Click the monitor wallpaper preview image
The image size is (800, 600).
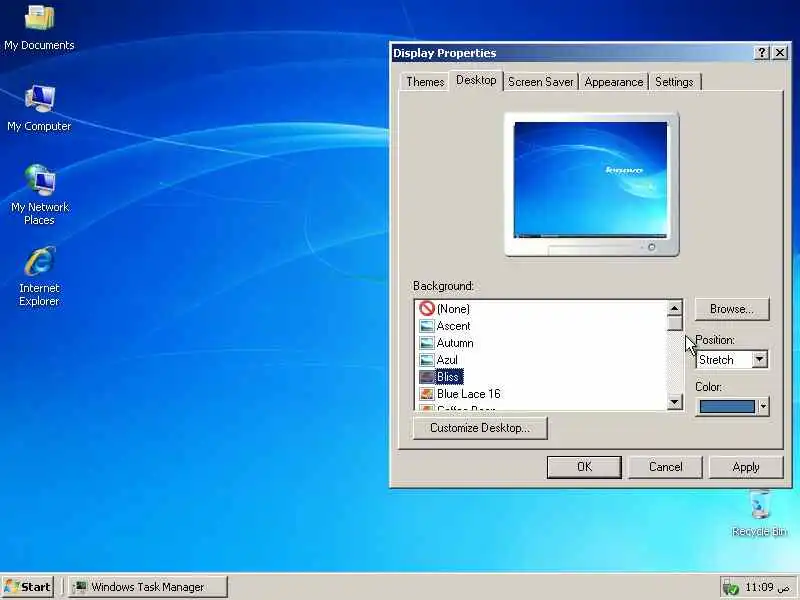[590, 180]
